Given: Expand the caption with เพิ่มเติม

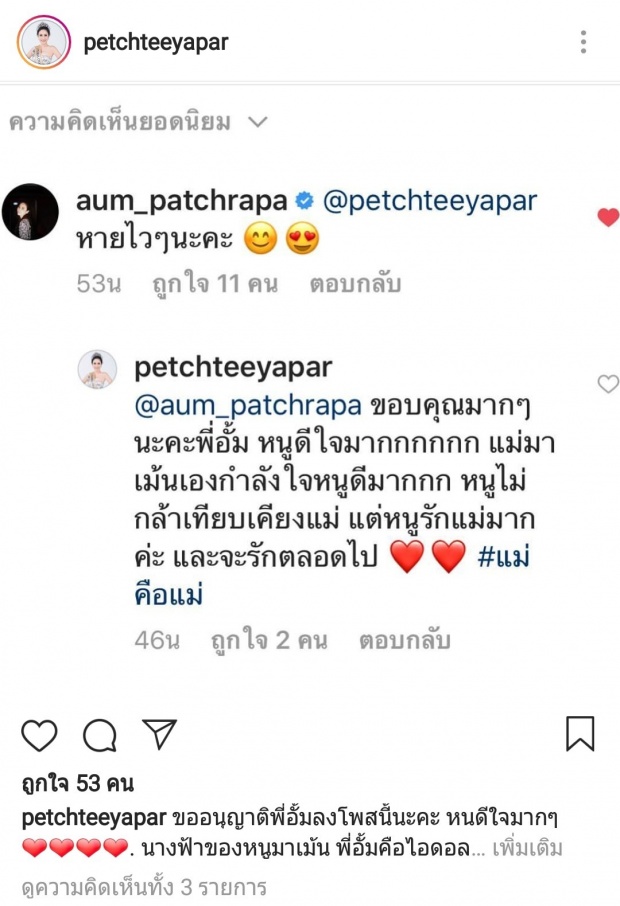Looking at the screenshot, I should pyautogui.click(x=527, y=848).
